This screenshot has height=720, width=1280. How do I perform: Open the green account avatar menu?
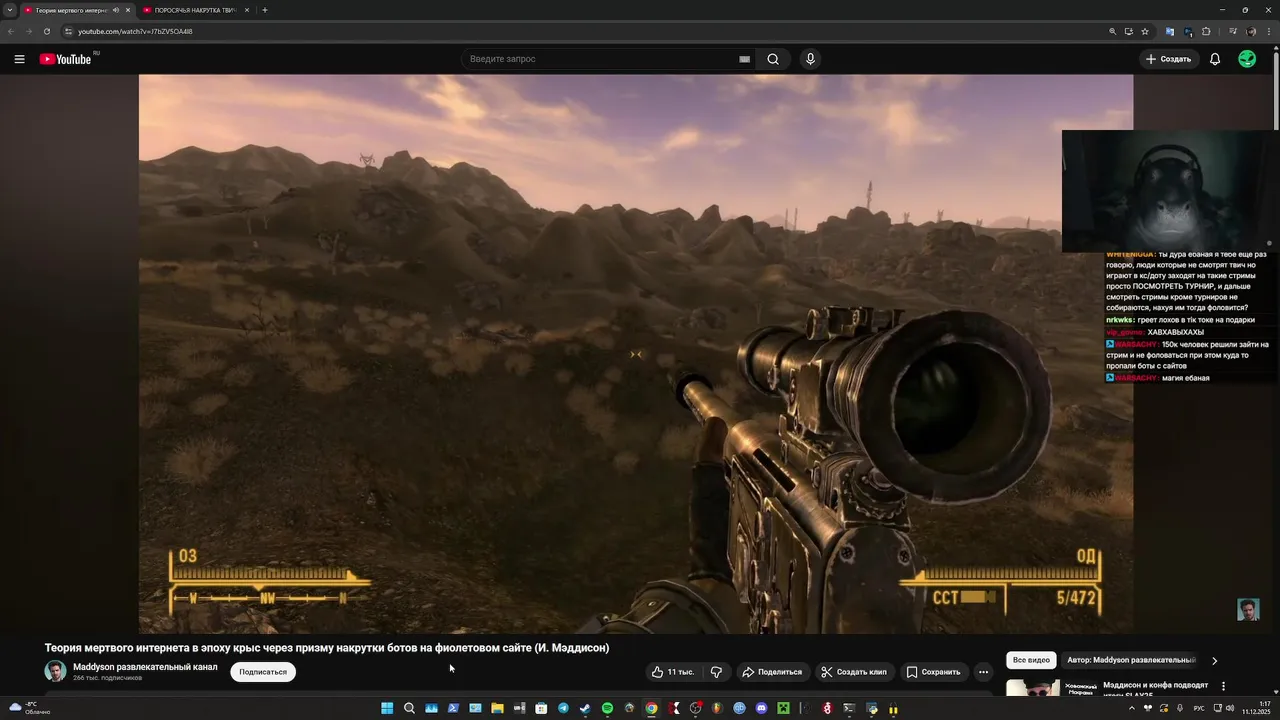[x=1247, y=59]
